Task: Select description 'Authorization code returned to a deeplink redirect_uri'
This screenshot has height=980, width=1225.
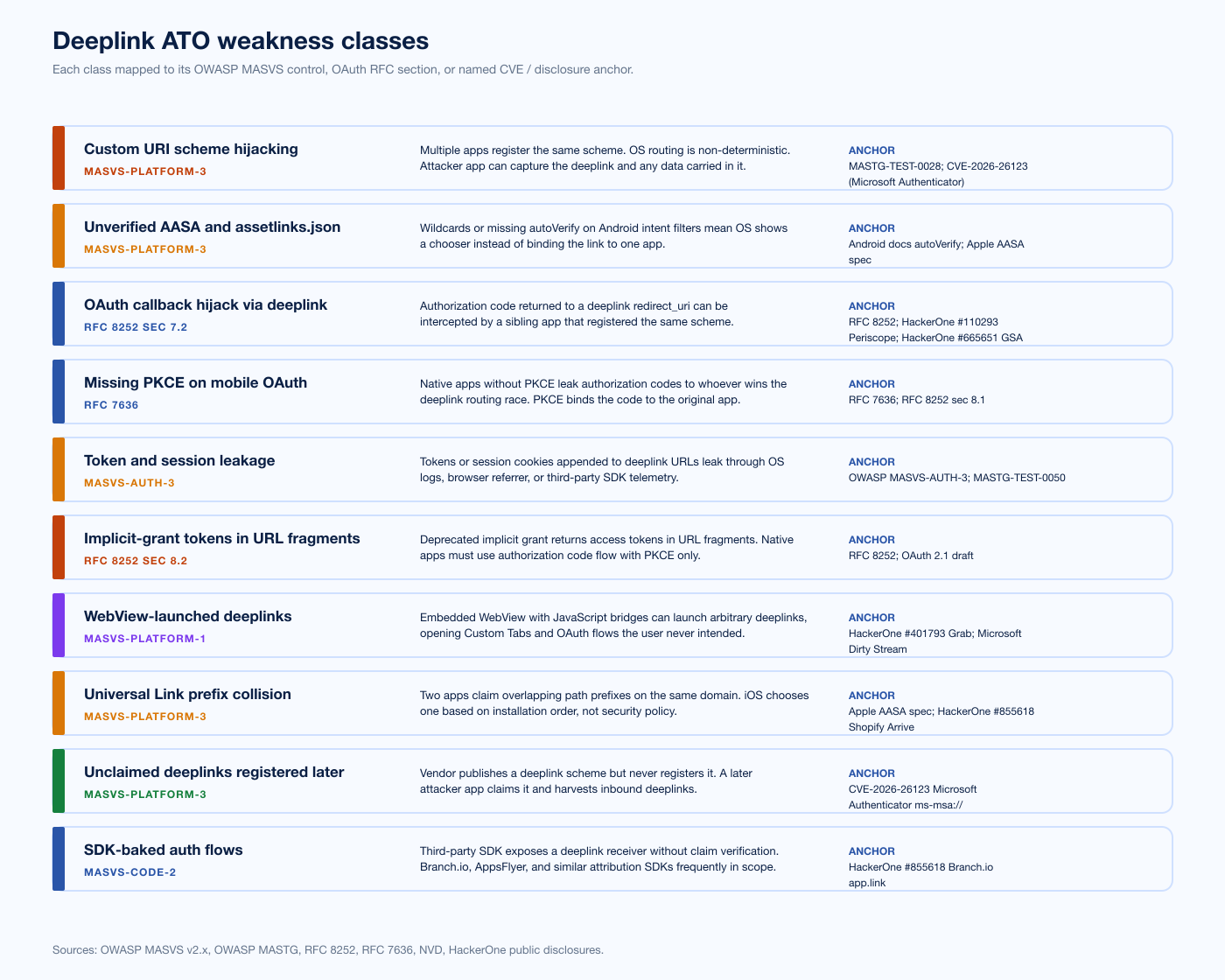Action: pyautogui.click(x=577, y=314)
